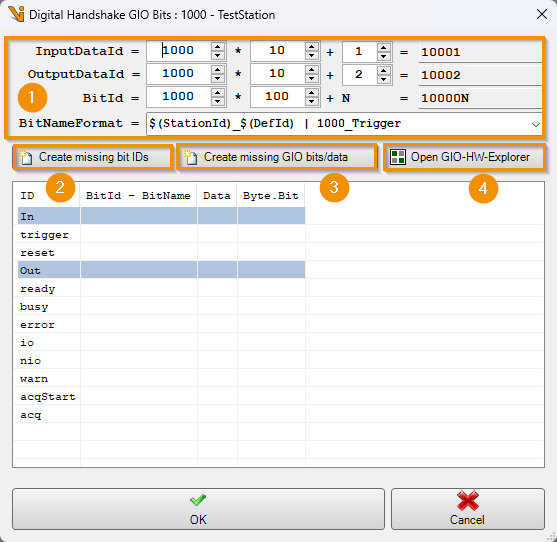
Task: Confirm with the OK button
Action: [x=198, y=509]
